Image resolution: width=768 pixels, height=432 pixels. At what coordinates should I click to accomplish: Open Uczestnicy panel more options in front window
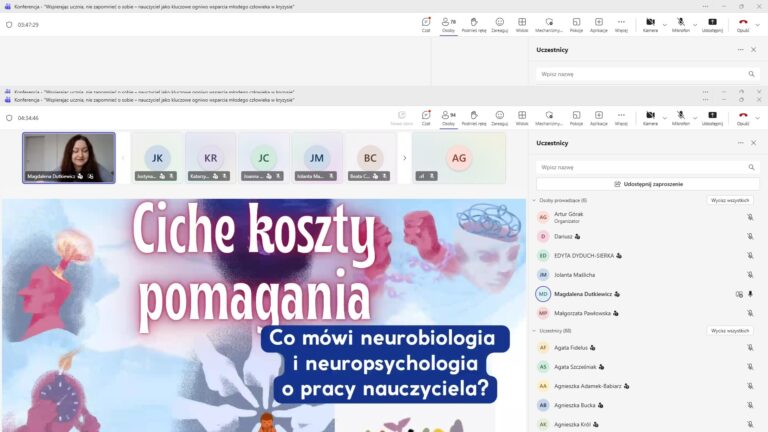pos(740,143)
